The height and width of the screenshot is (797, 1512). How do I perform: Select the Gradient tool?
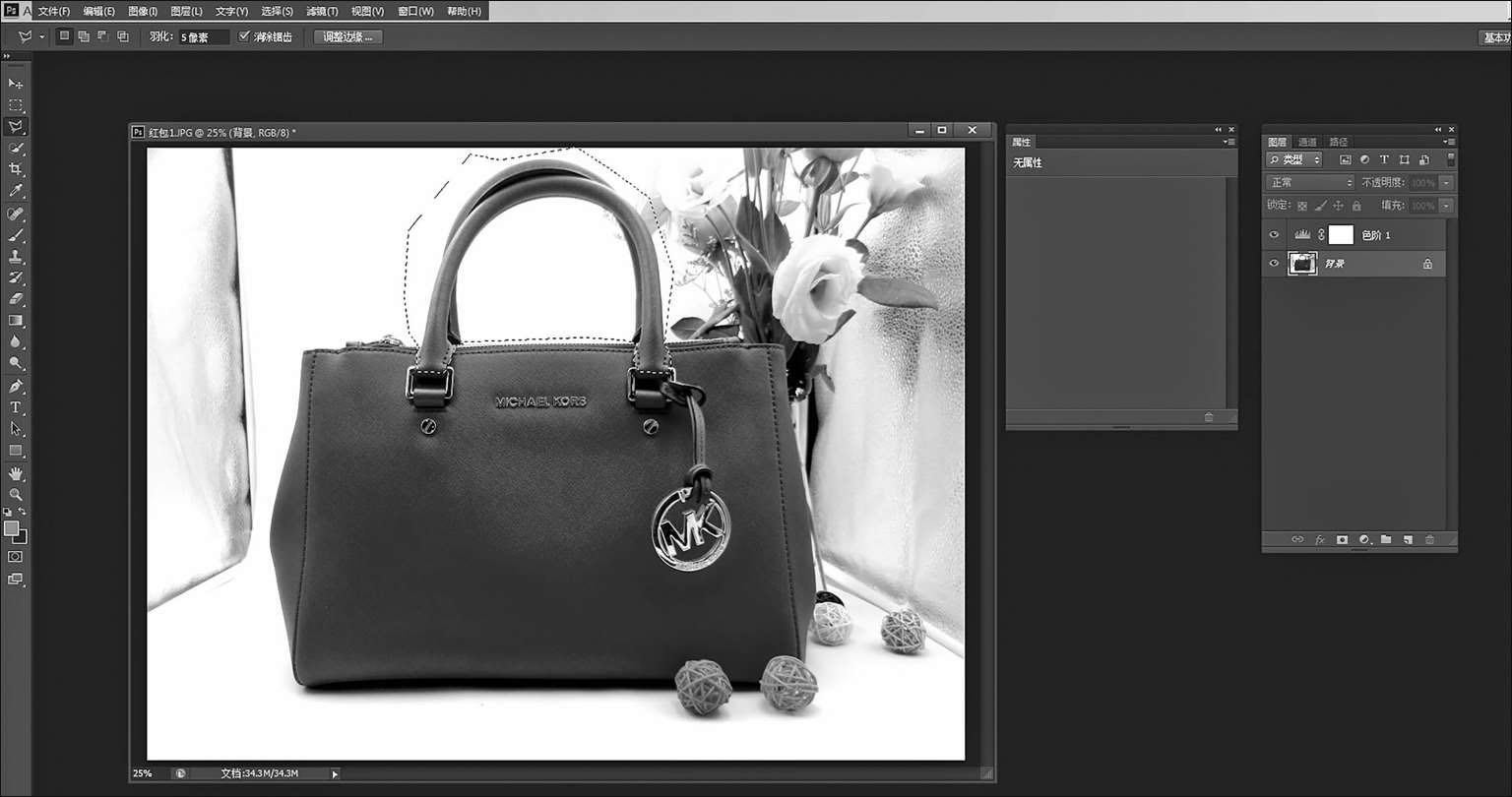click(16, 321)
